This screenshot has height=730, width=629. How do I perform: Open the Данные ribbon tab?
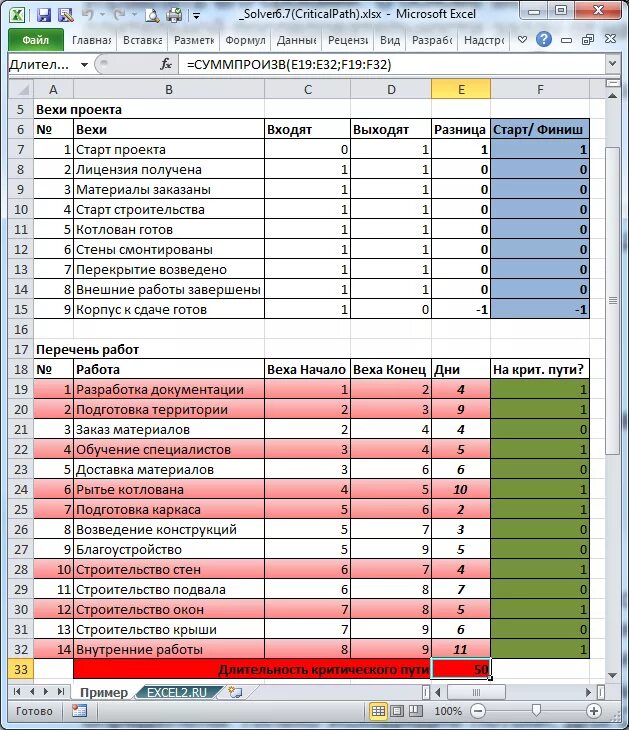(297, 41)
